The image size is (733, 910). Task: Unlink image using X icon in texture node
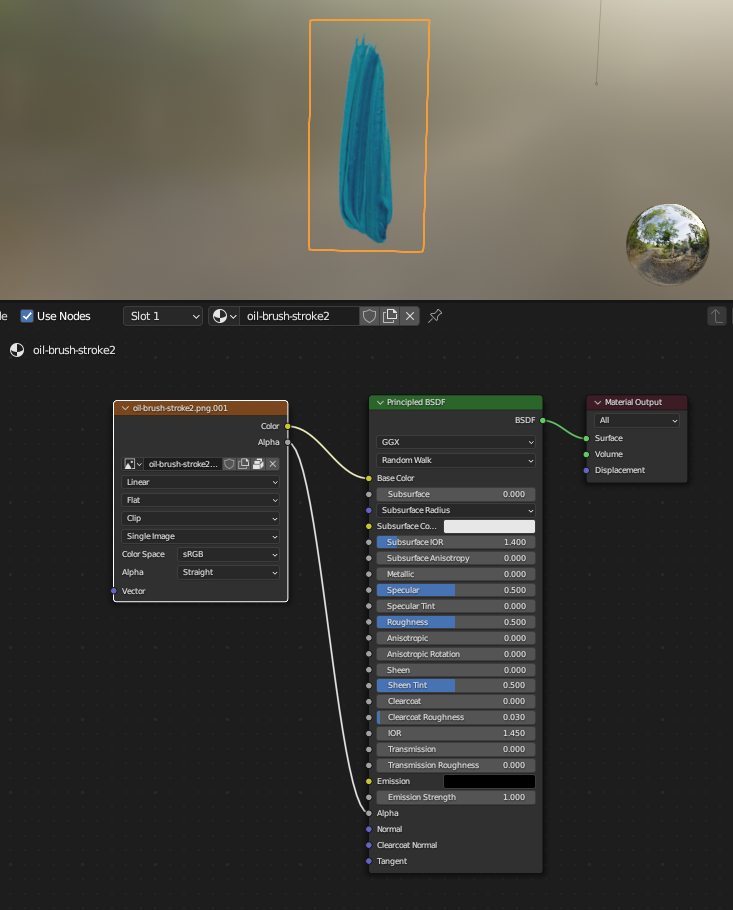[x=272, y=464]
